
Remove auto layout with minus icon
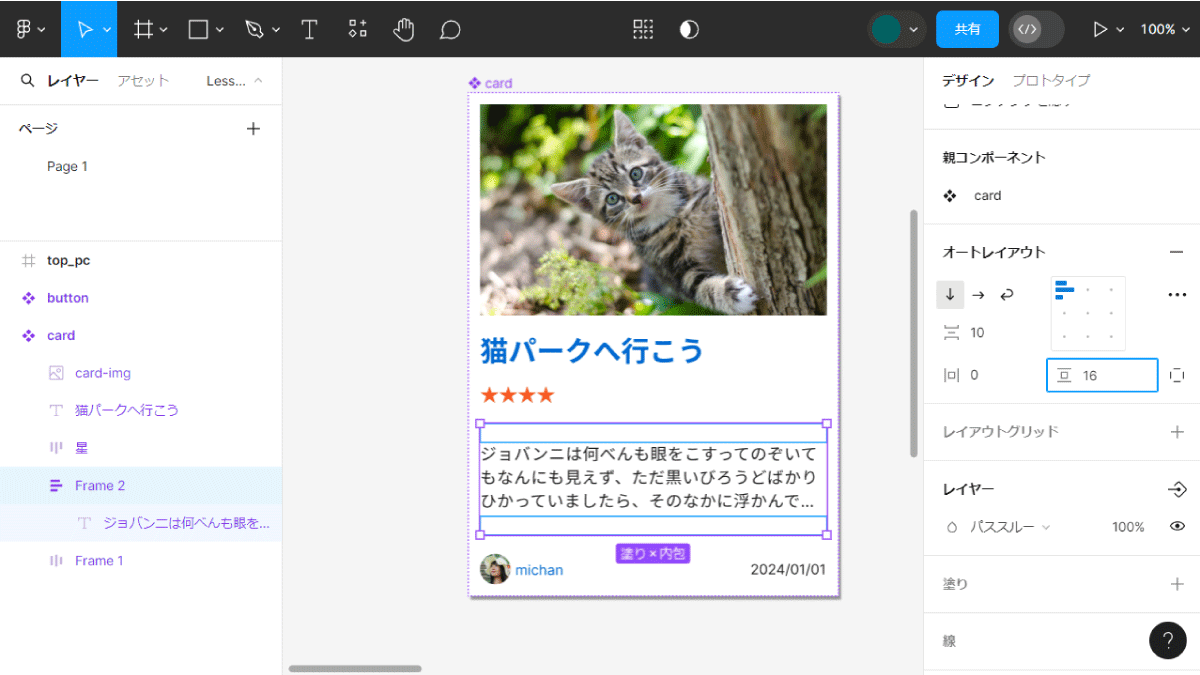tap(1176, 252)
